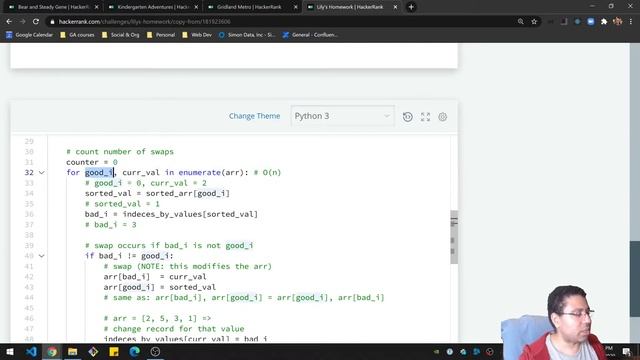This screenshot has width=640, height=360.
Task: Click 'arr[bad_i] = curr_val' line
Action: point(155,277)
